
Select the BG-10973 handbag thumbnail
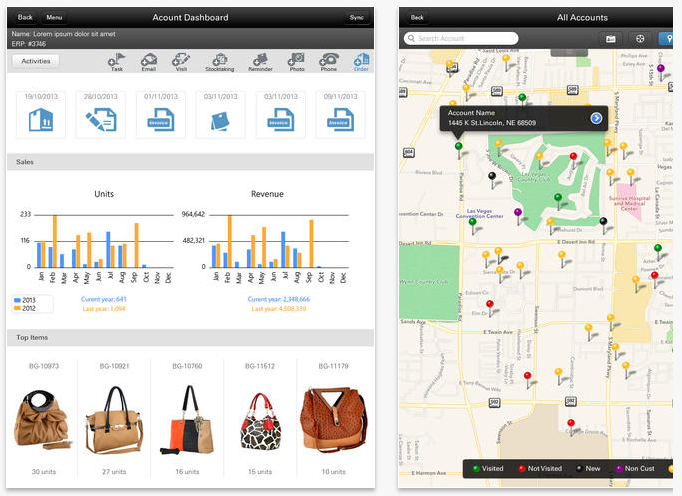(x=43, y=422)
